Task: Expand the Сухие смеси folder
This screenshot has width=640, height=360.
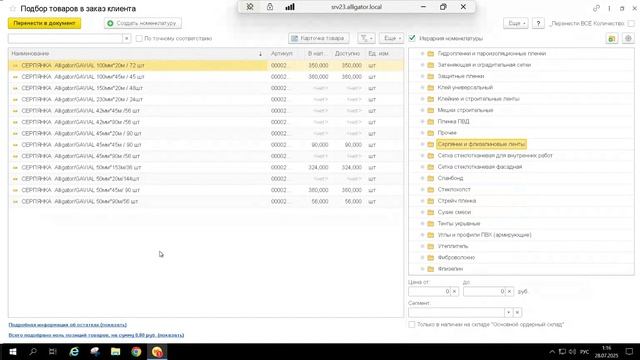Action: 422,212
